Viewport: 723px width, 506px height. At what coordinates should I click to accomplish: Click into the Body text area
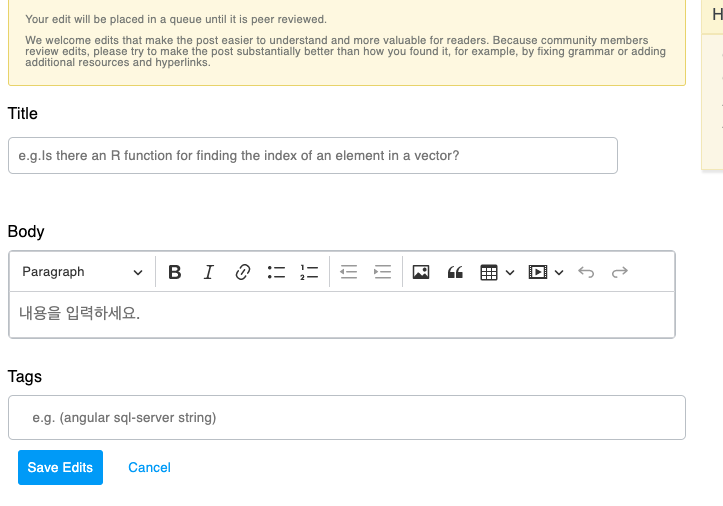(342, 315)
